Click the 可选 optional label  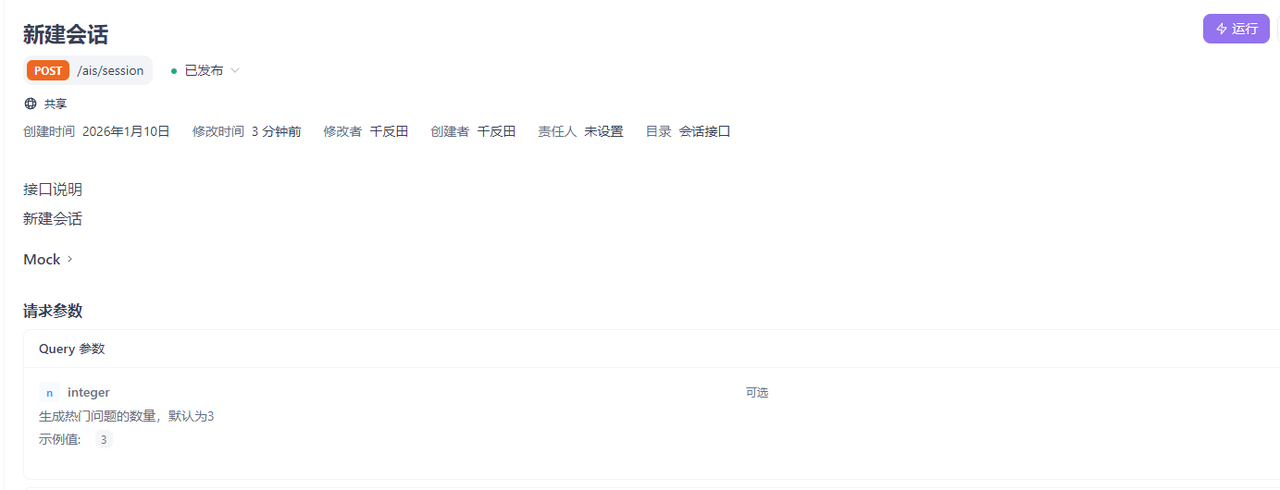point(757,393)
